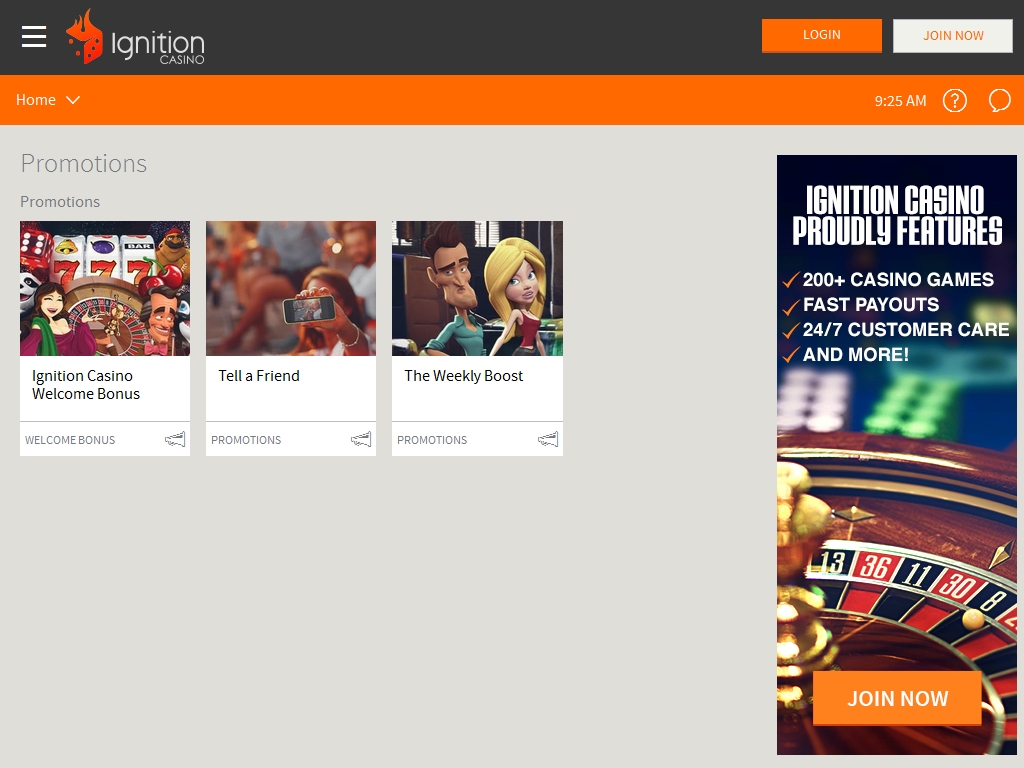
Task: Click WELCOME BONUS category label
Action: click(x=70, y=440)
